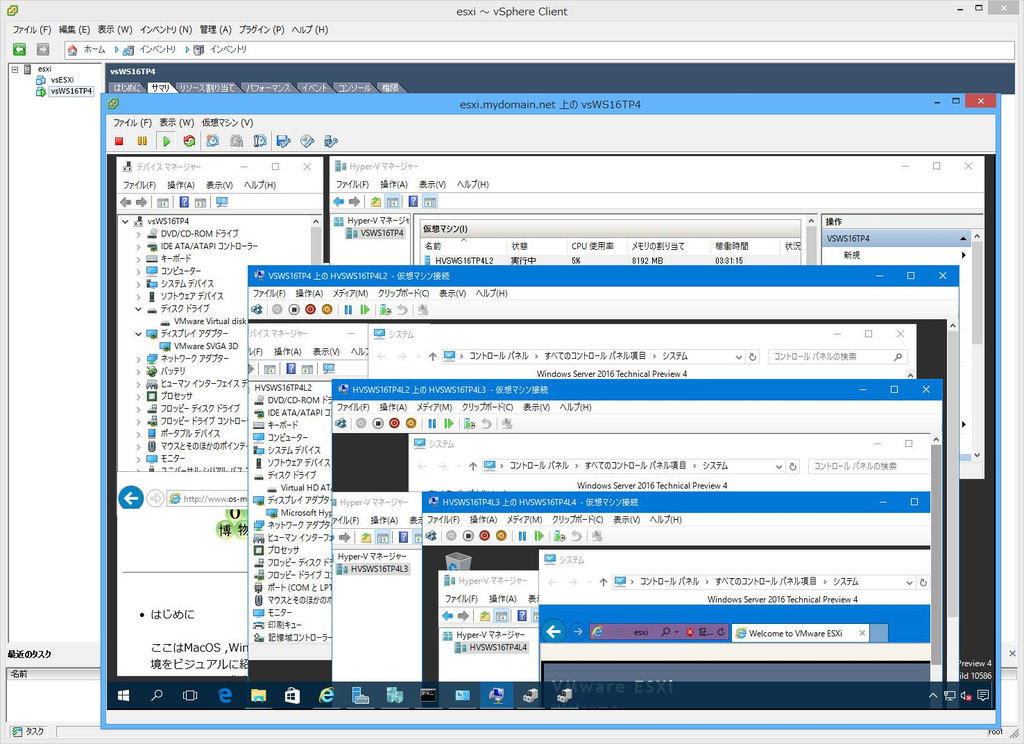Screen dimensions: 1024x744
Task: Click the タスク button in vSphere status bar
Action: pos(29,732)
